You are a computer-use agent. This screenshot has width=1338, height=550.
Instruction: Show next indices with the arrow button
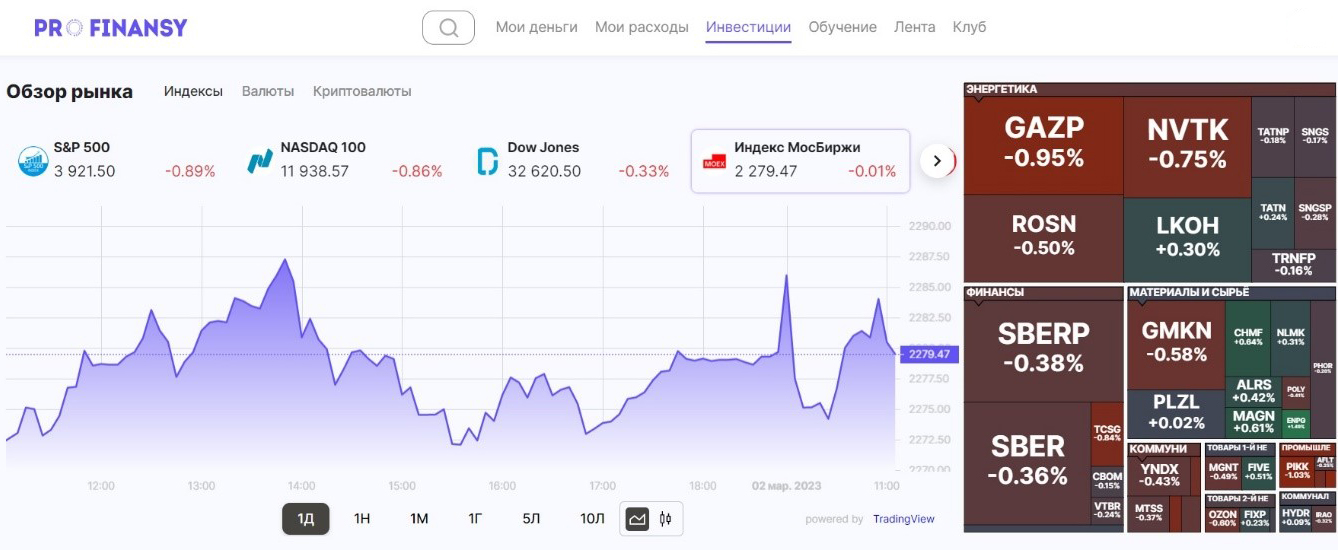pos(937,160)
